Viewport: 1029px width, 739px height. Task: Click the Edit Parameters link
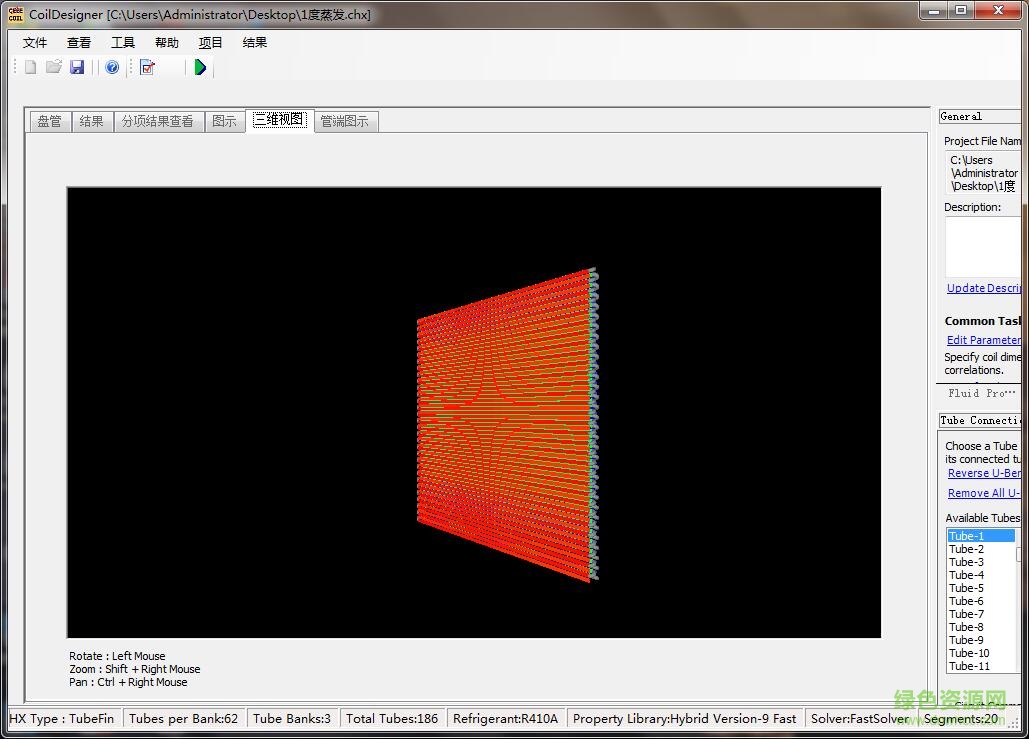pyautogui.click(x=983, y=340)
